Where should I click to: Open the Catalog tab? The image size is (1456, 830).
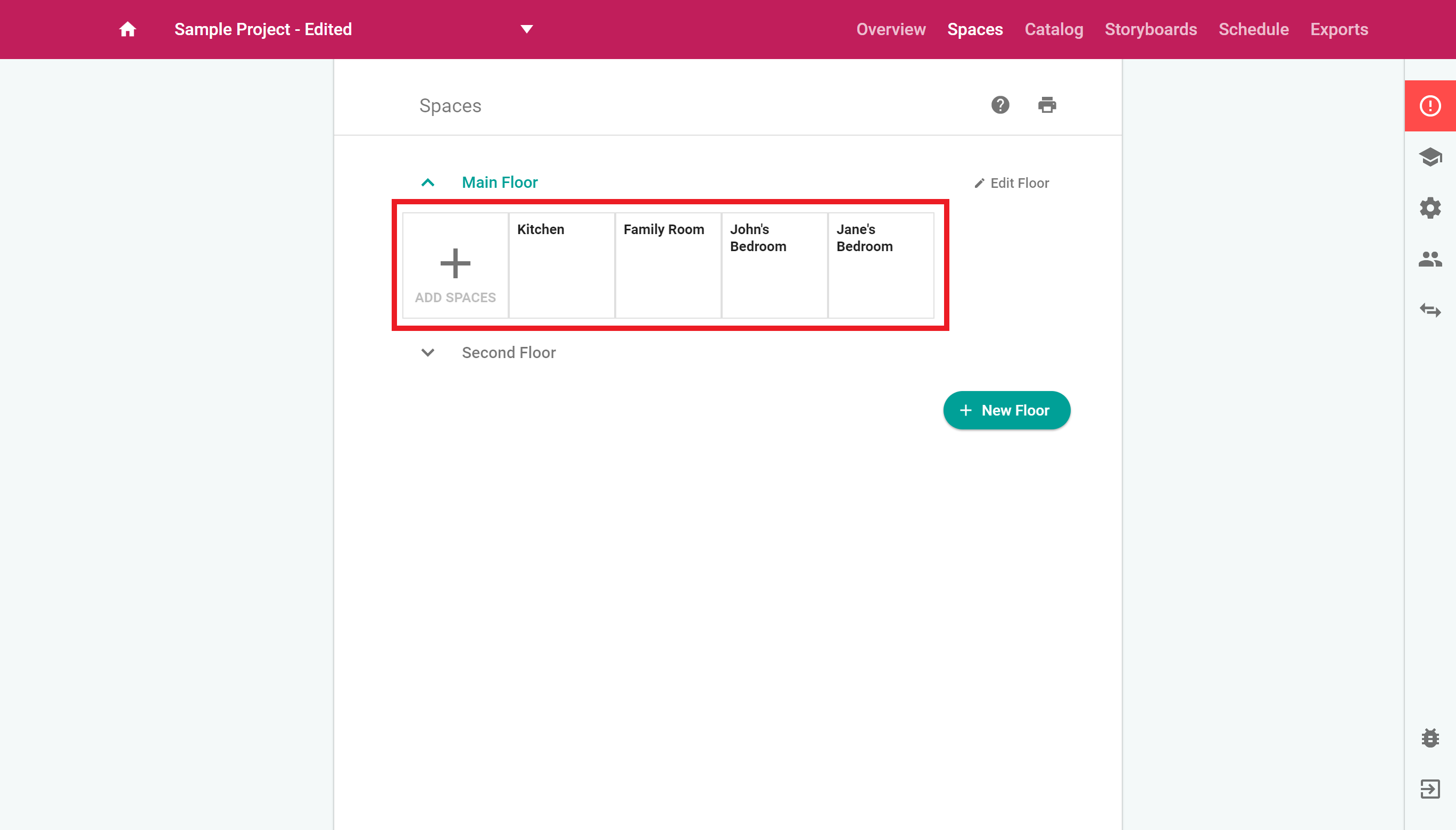pyautogui.click(x=1054, y=29)
